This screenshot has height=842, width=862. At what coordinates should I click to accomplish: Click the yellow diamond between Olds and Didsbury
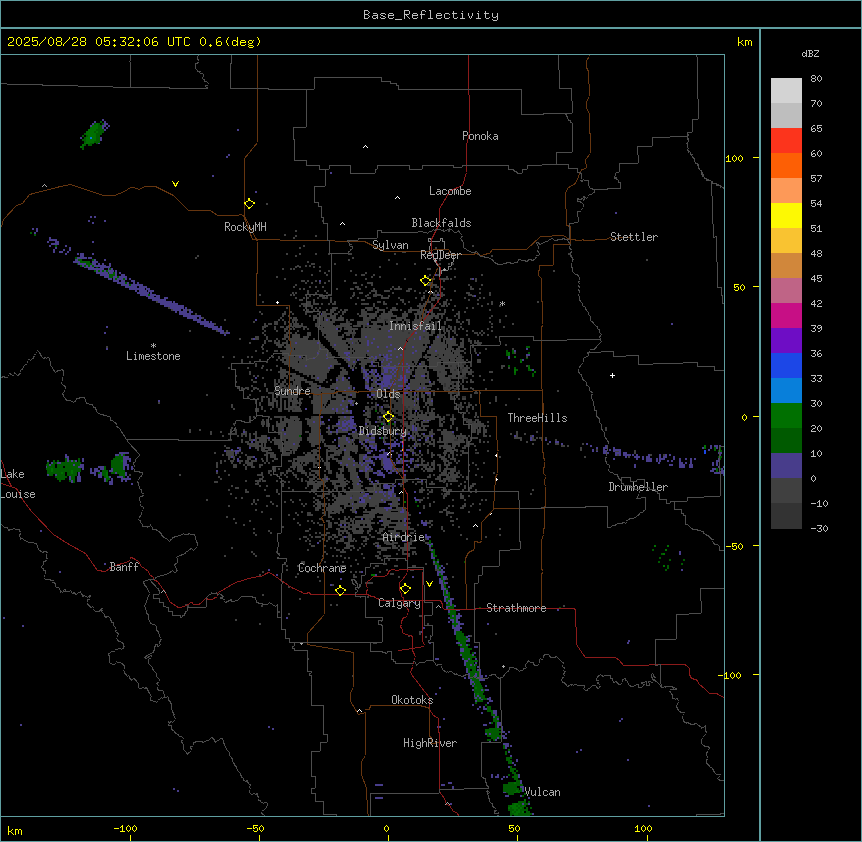point(388,417)
